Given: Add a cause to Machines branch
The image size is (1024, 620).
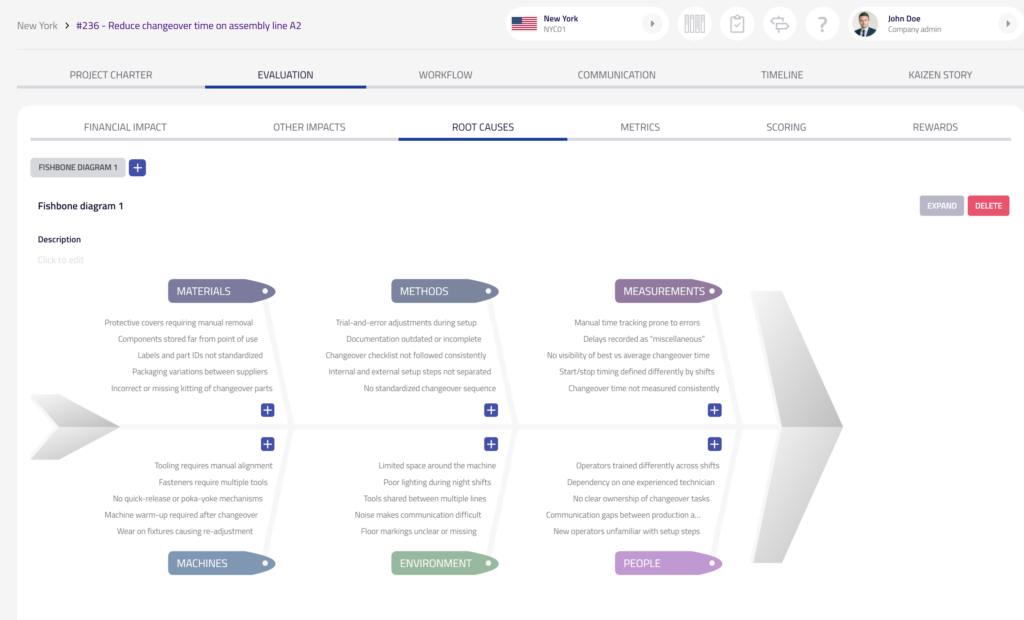Looking at the screenshot, I should 267,444.
